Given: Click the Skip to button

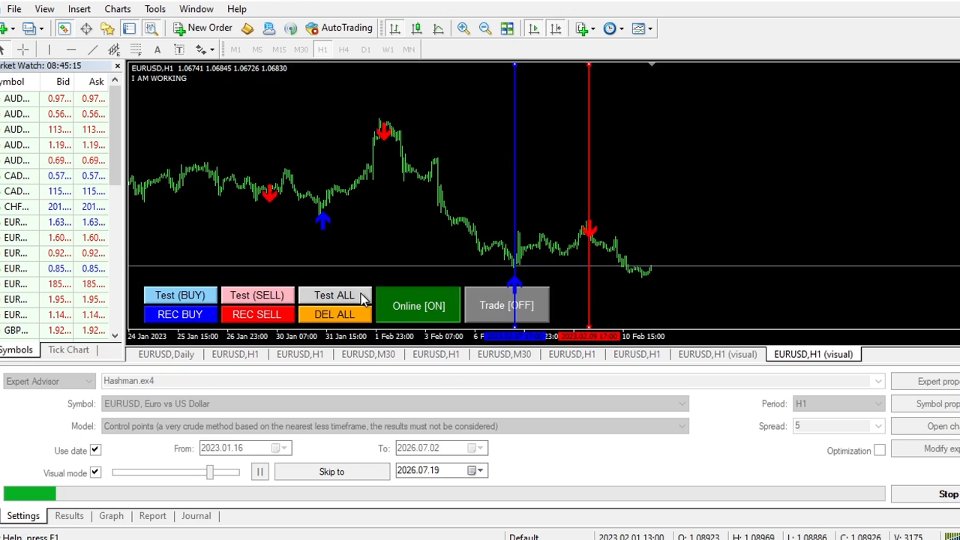Looking at the screenshot, I should click(332, 471).
